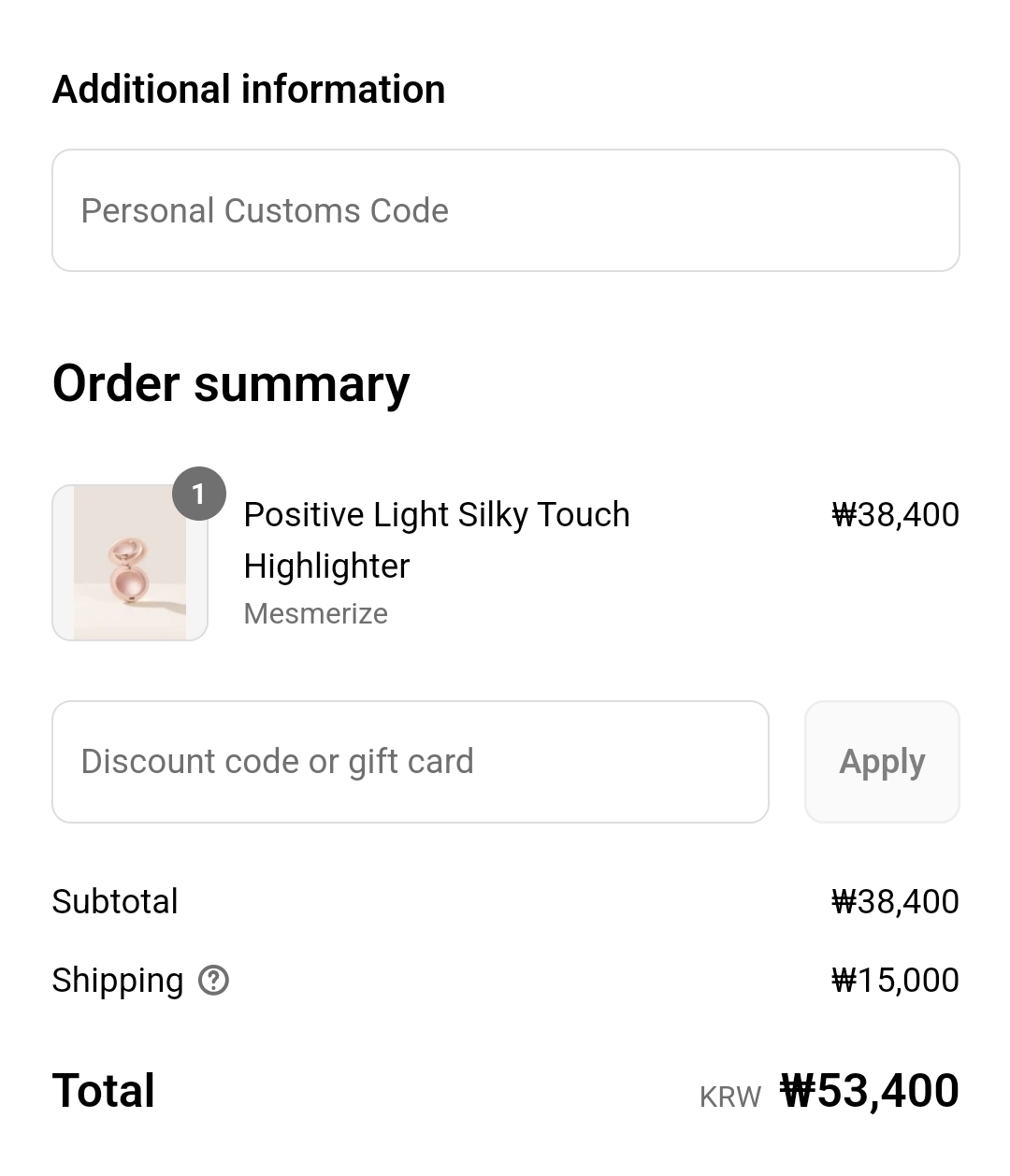Image resolution: width=1010 pixels, height=1176 pixels.
Task: Open the highlighter product thumbnail
Action: [x=130, y=563]
